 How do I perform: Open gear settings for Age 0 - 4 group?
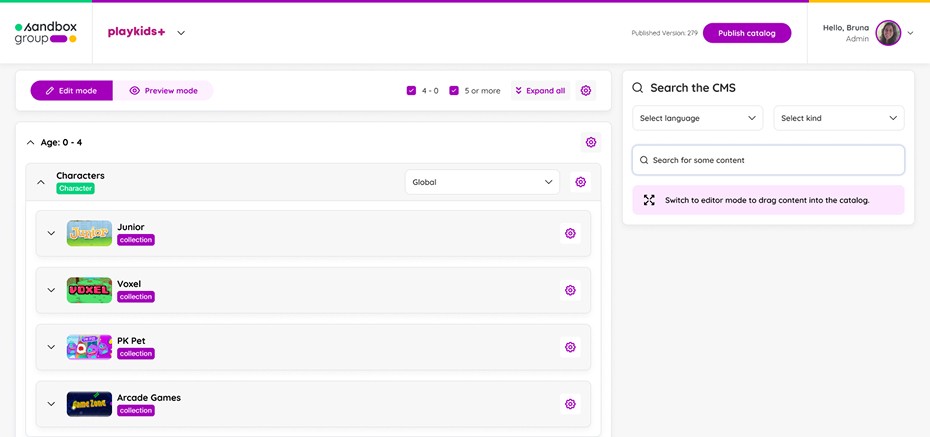coord(590,142)
